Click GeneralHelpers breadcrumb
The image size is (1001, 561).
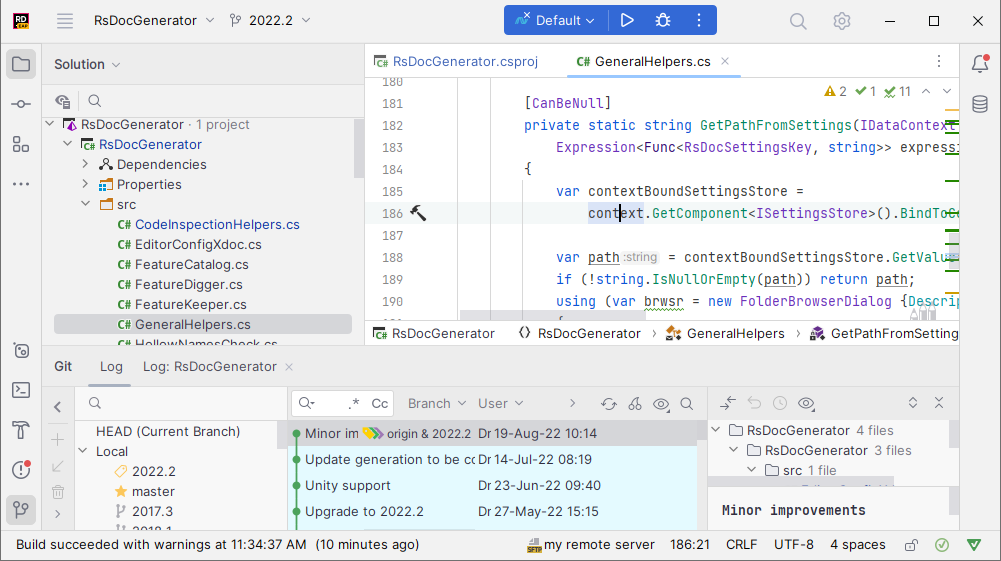point(725,333)
